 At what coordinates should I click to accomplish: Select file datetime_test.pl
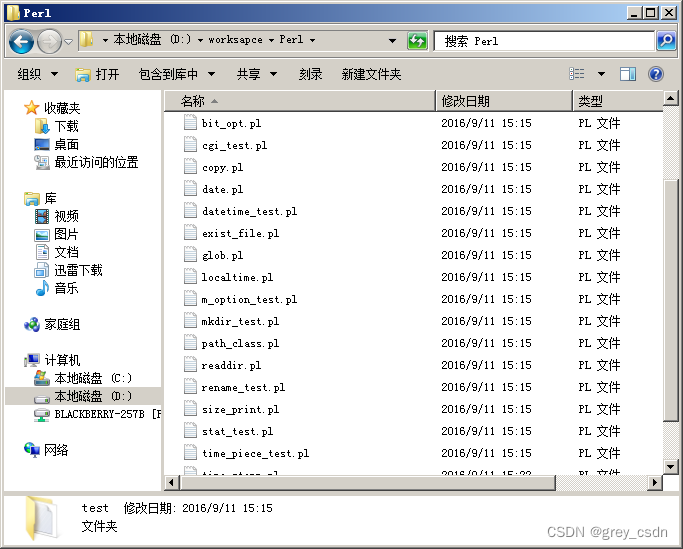(249, 211)
